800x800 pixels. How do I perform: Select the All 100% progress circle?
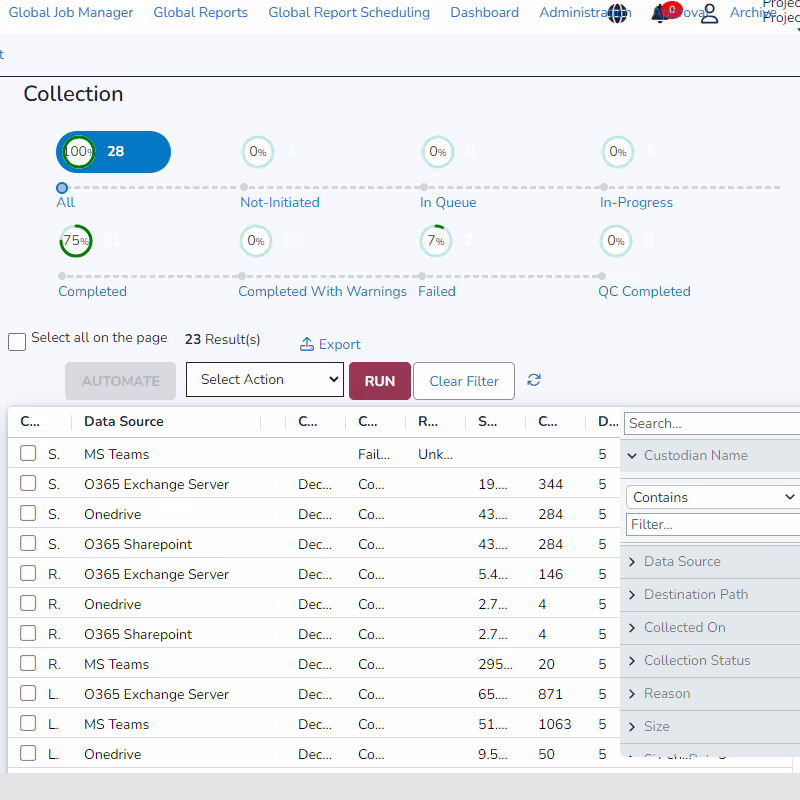coord(79,152)
